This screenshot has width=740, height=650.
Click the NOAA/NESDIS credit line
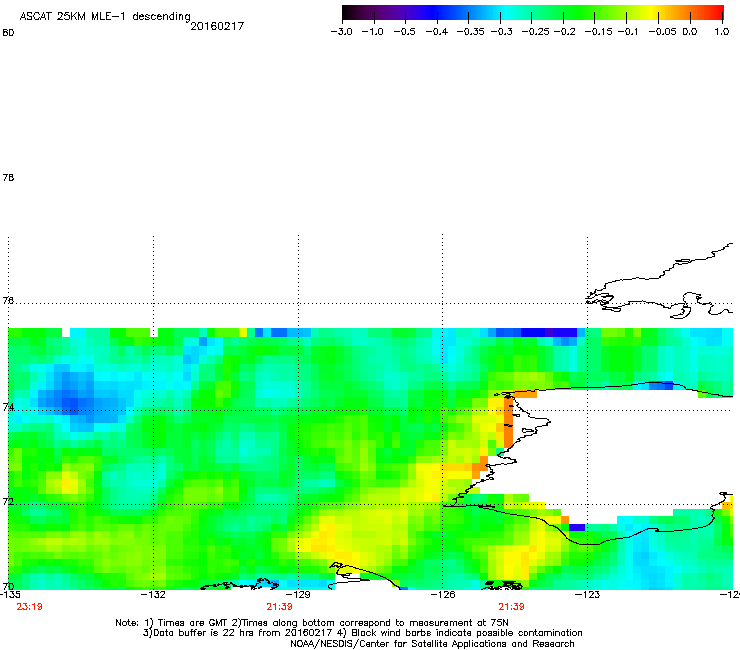pos(432,644)
